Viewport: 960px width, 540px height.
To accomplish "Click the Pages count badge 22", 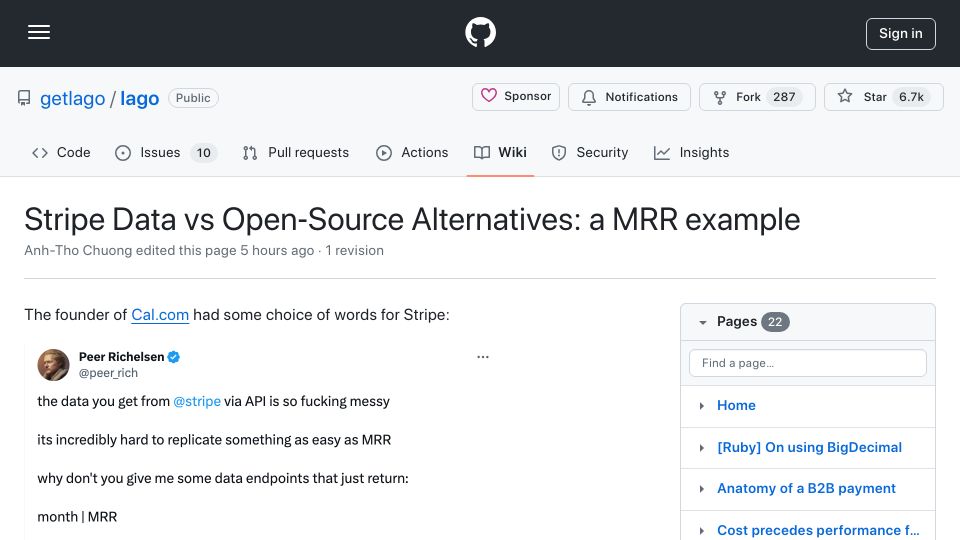I will 775,322.
